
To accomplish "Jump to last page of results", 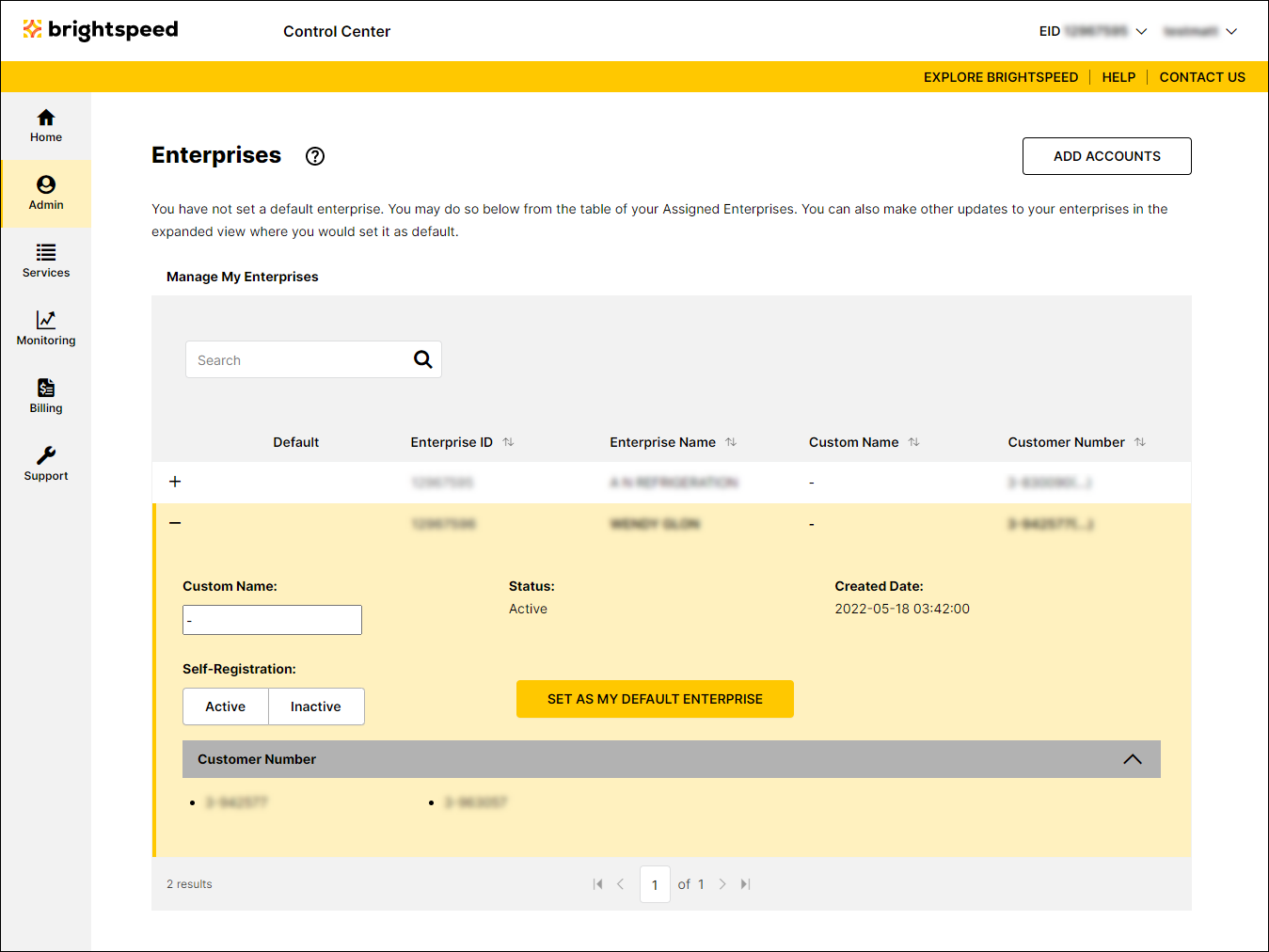I will pyautogui.click(x=745, y=884).
